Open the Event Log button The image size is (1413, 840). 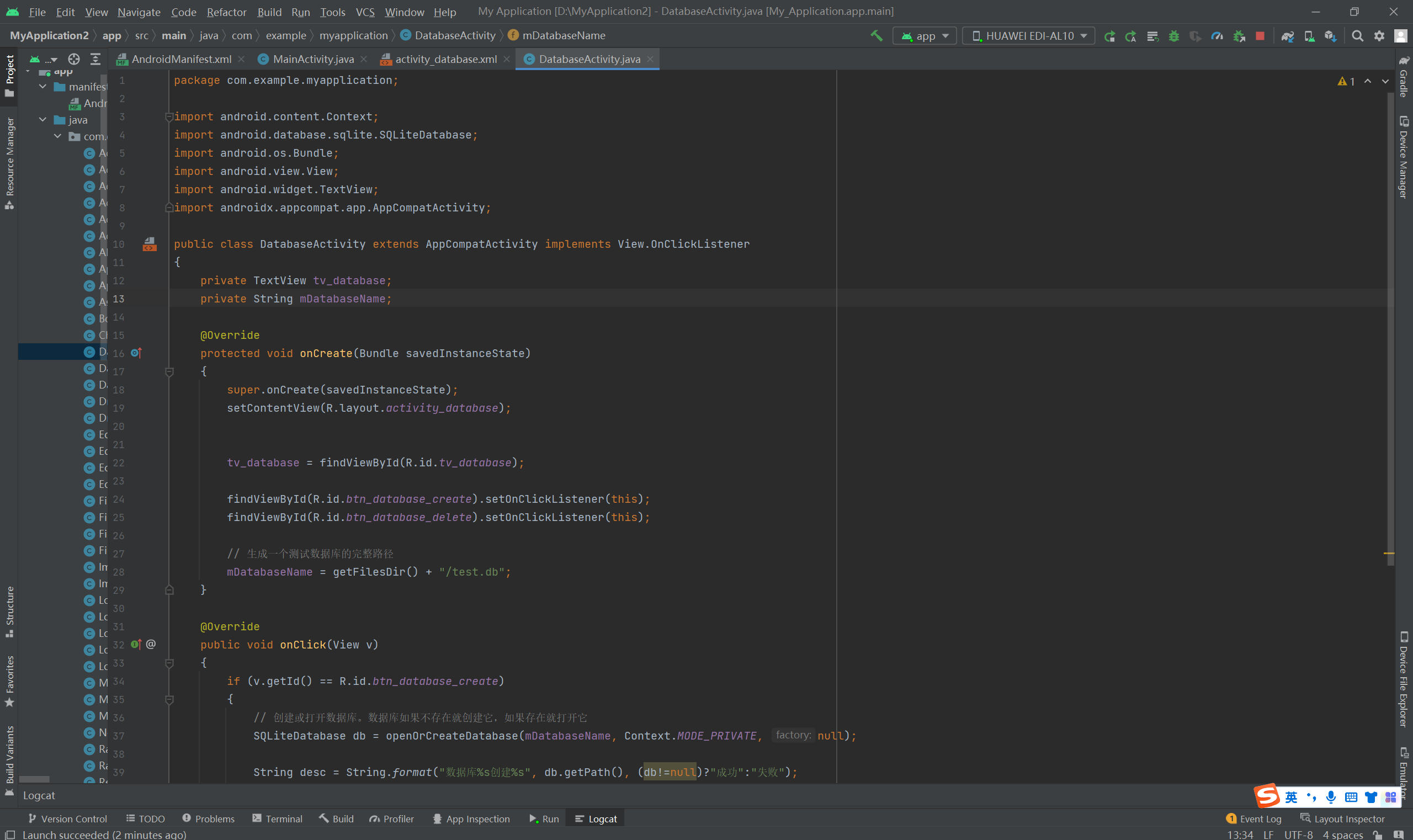pyautogui.click(x=1253, y=818)
